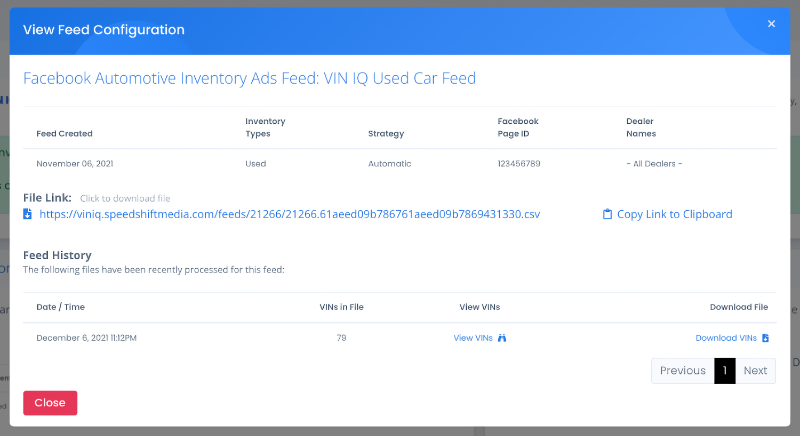
Task: Click the VIN count '79'
Action: (341, 338)
